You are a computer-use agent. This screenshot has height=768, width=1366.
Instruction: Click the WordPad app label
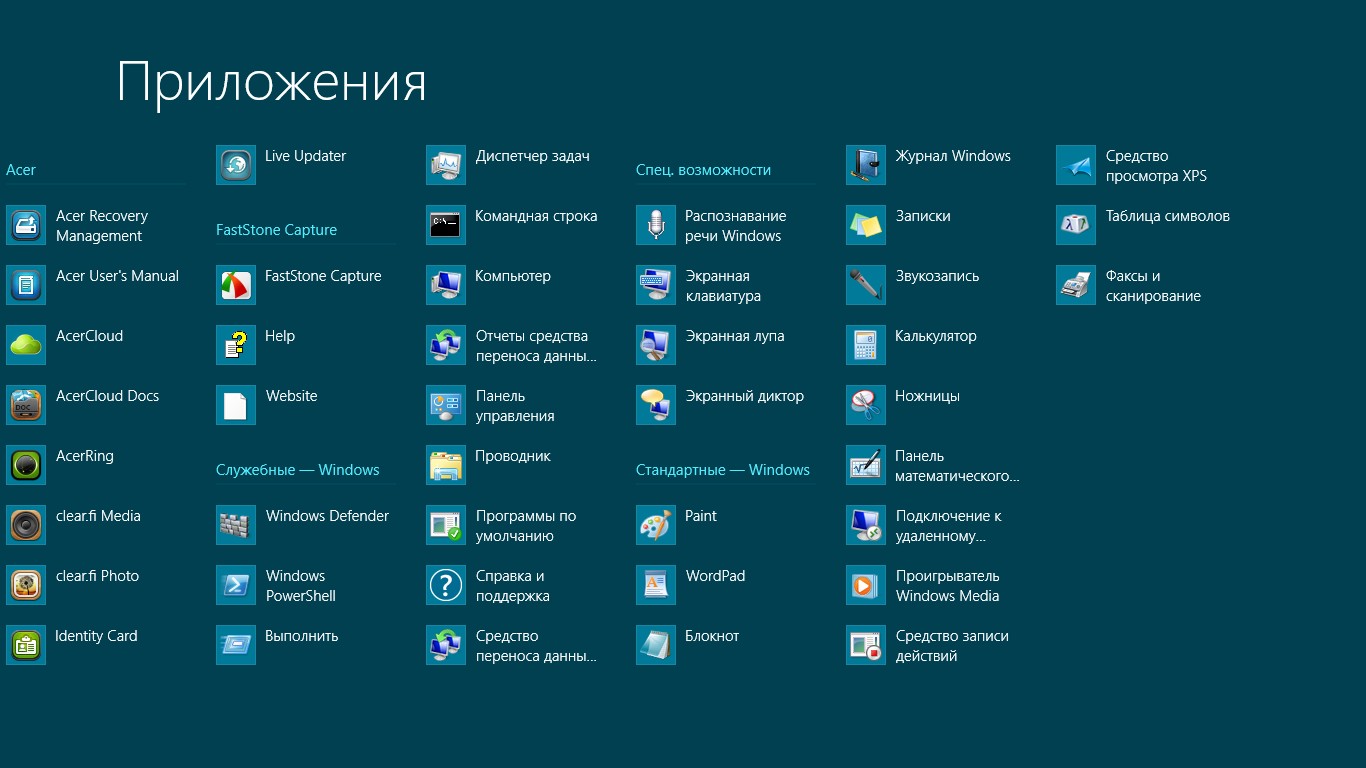click(x=715, y=576)
